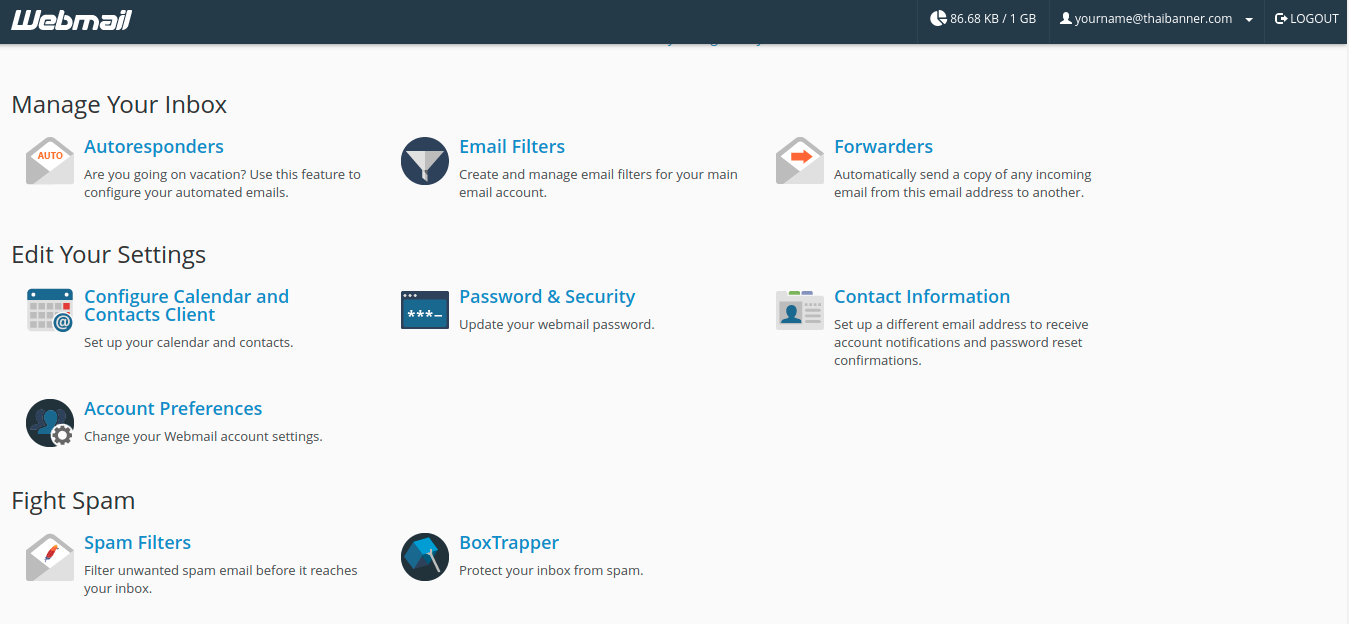
Task: Click the Autoresponders envelope icon
Action: point(50,161)
